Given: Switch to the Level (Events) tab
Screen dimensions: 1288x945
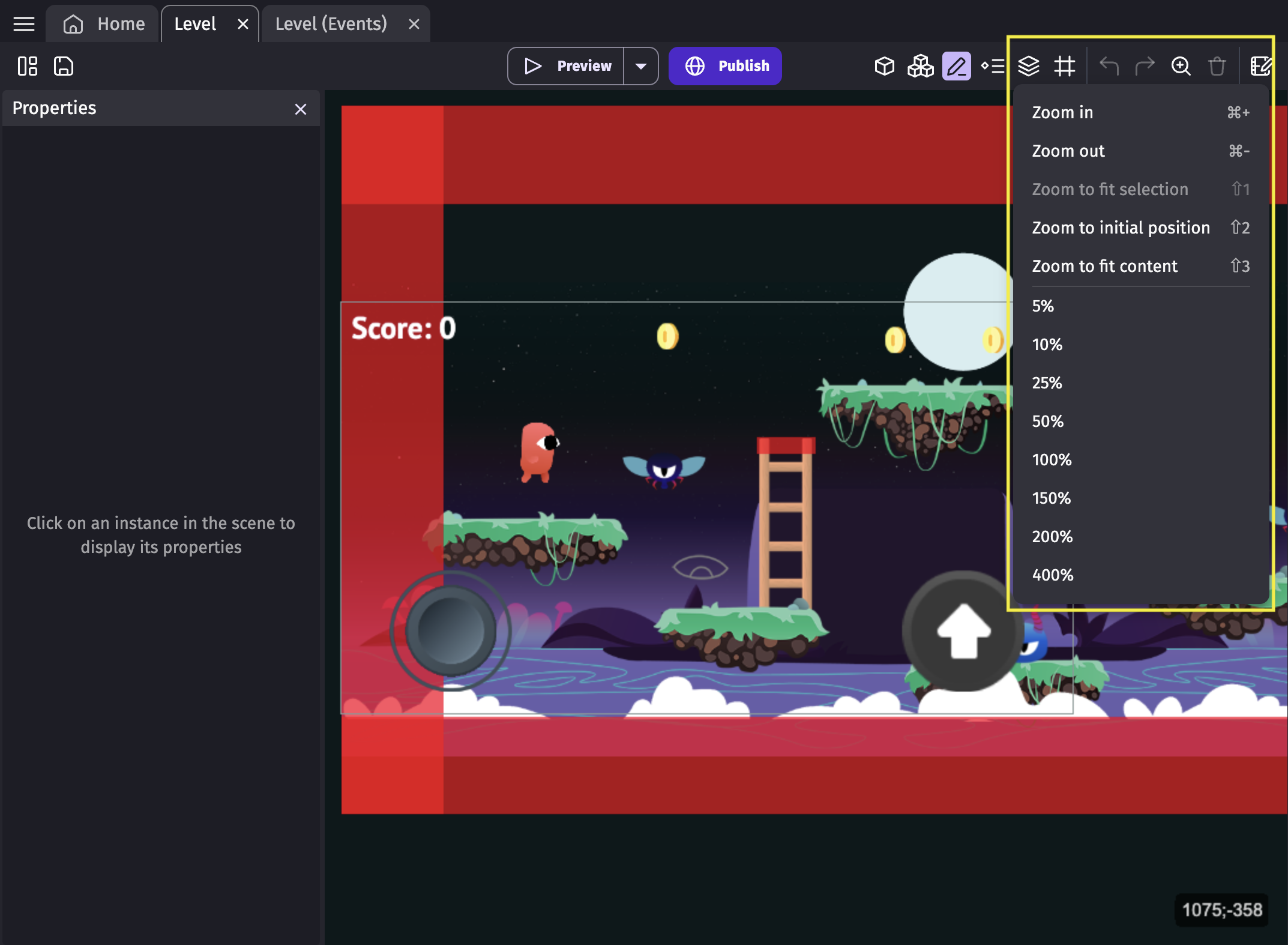Looking at the screenshot, I should [331, 24].
